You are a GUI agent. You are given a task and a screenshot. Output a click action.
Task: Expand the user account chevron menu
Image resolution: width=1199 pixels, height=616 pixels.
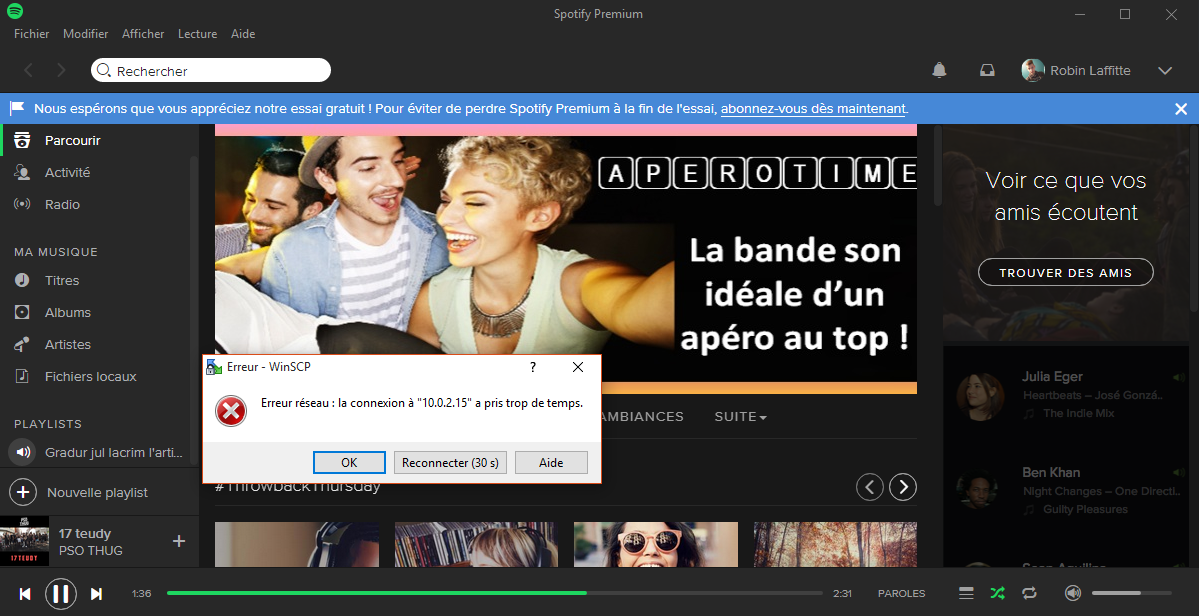pos(1165,70)
